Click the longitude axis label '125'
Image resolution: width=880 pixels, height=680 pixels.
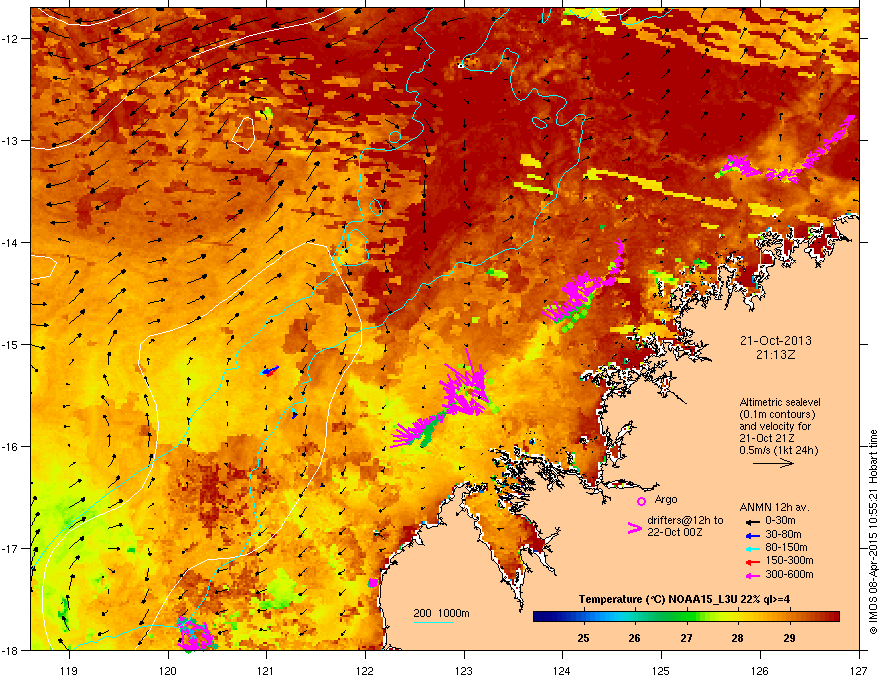(x=661, y=670)
